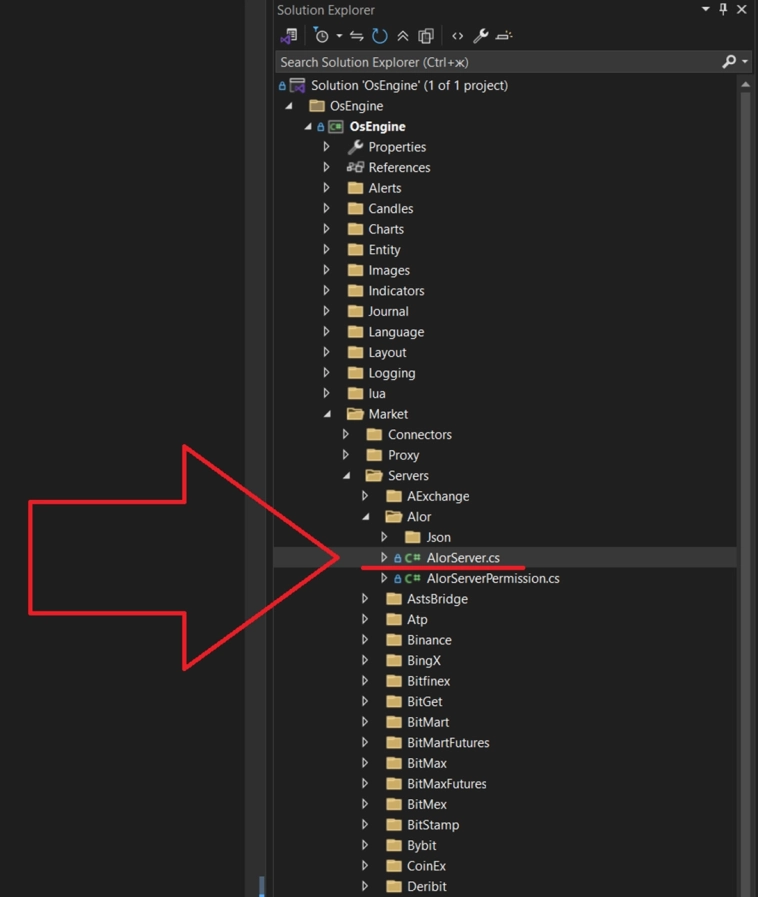Select the Images folder
Screen dimensions: 758x897
tap(389, 271)
